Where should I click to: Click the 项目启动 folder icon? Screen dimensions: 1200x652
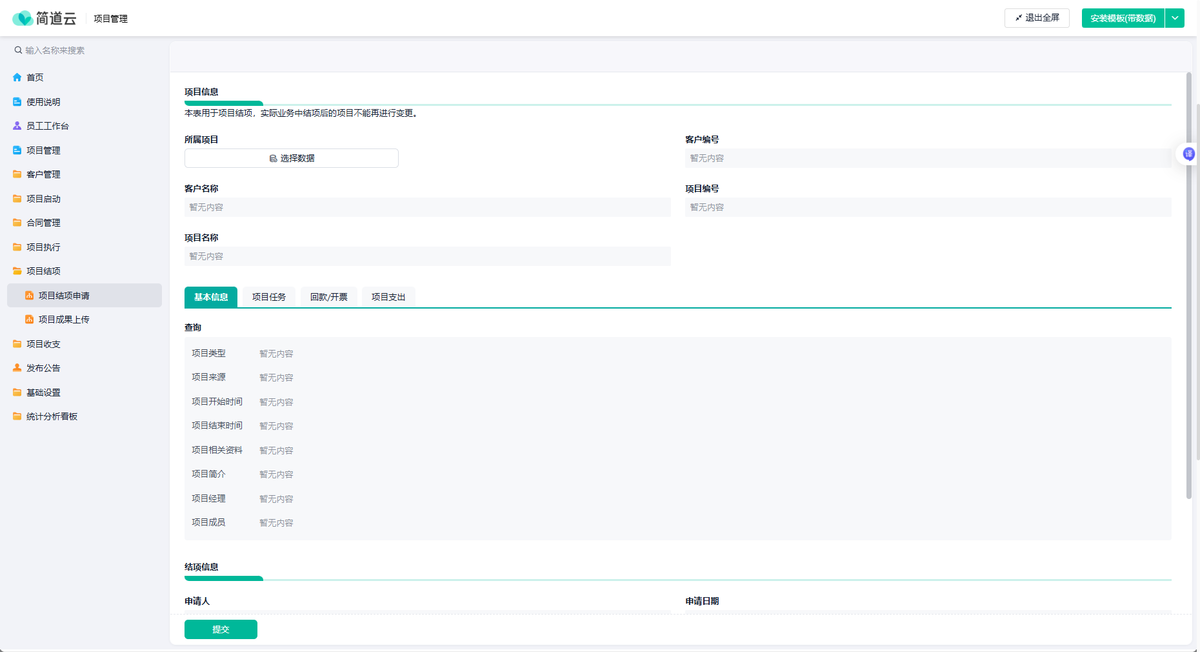(x=17, y=198)
